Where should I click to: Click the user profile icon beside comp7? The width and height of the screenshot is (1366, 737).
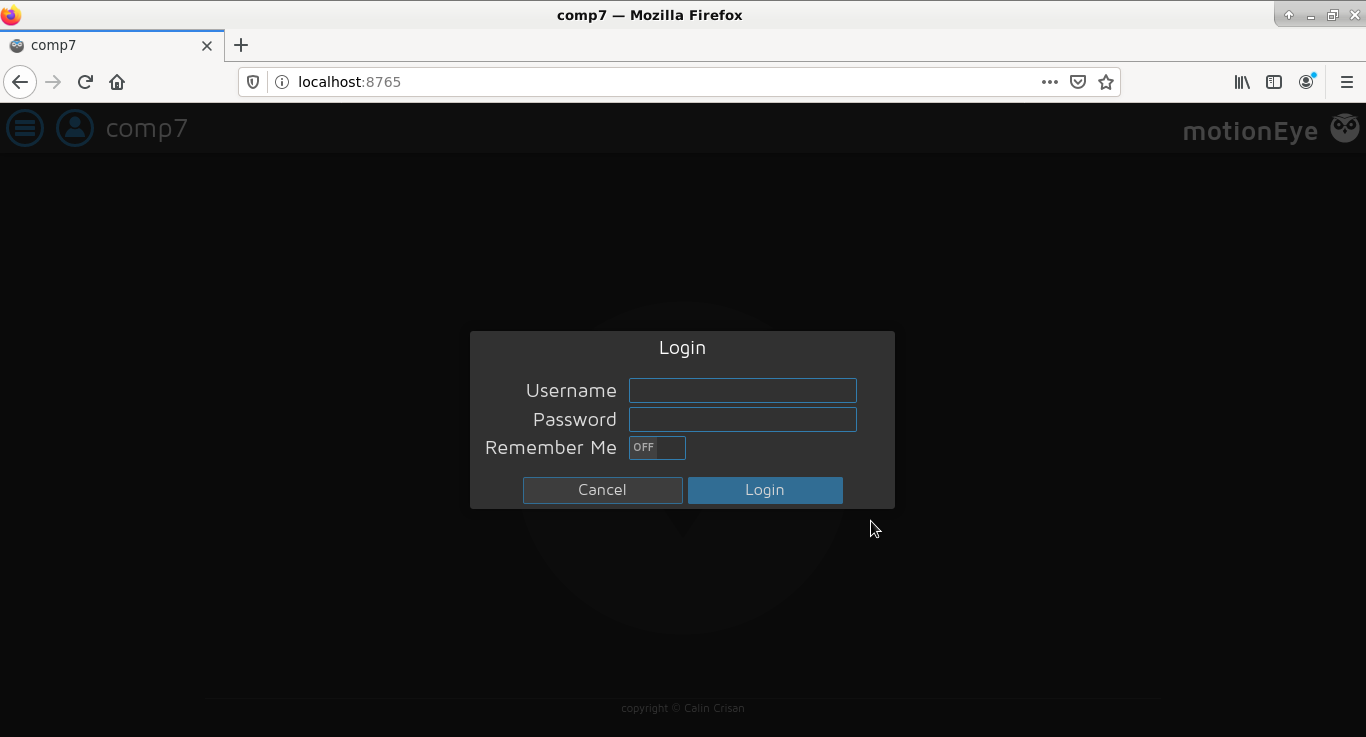[x=75, y=128]
